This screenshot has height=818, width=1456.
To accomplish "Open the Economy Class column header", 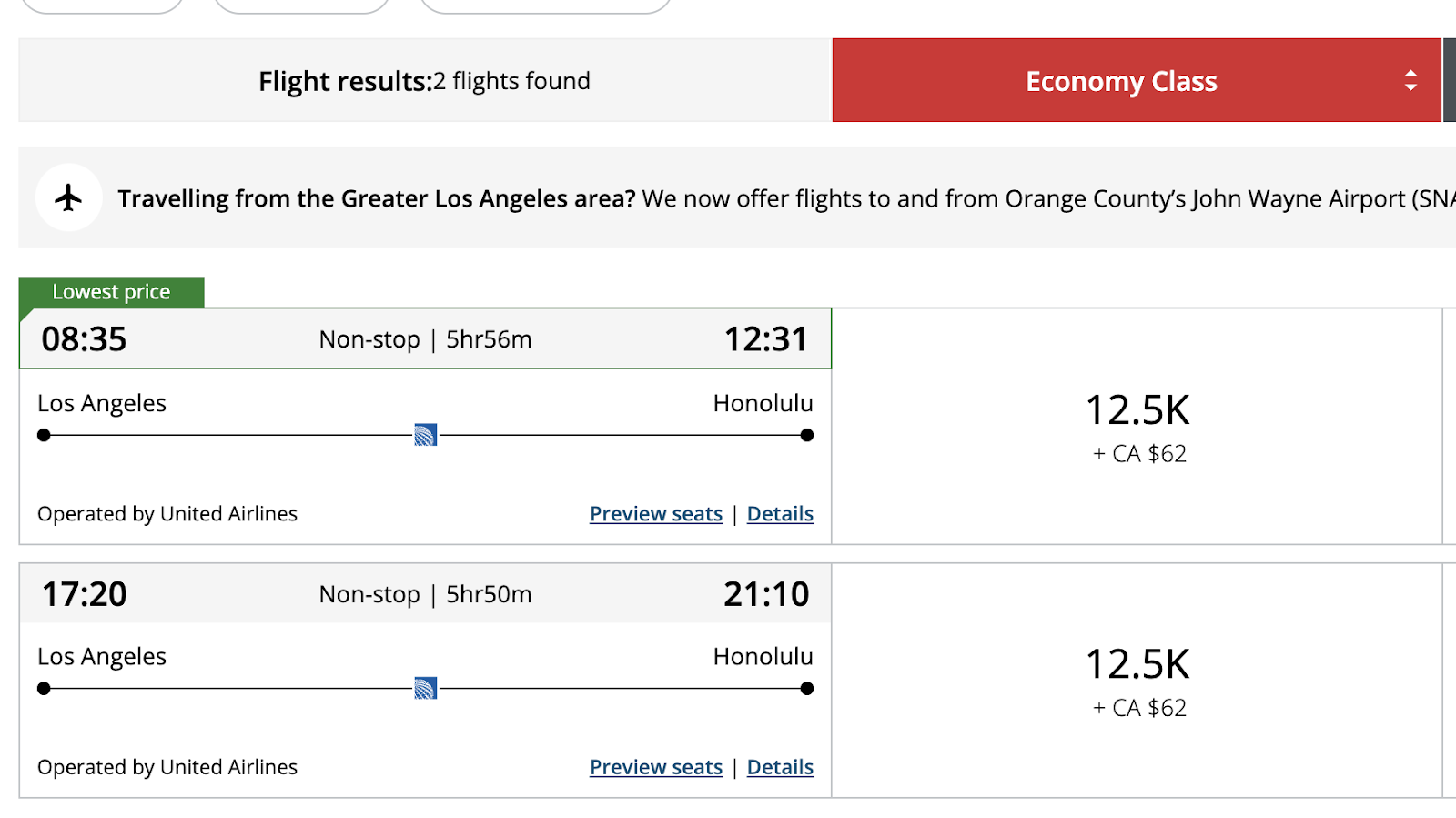I will pos(1121,81).
